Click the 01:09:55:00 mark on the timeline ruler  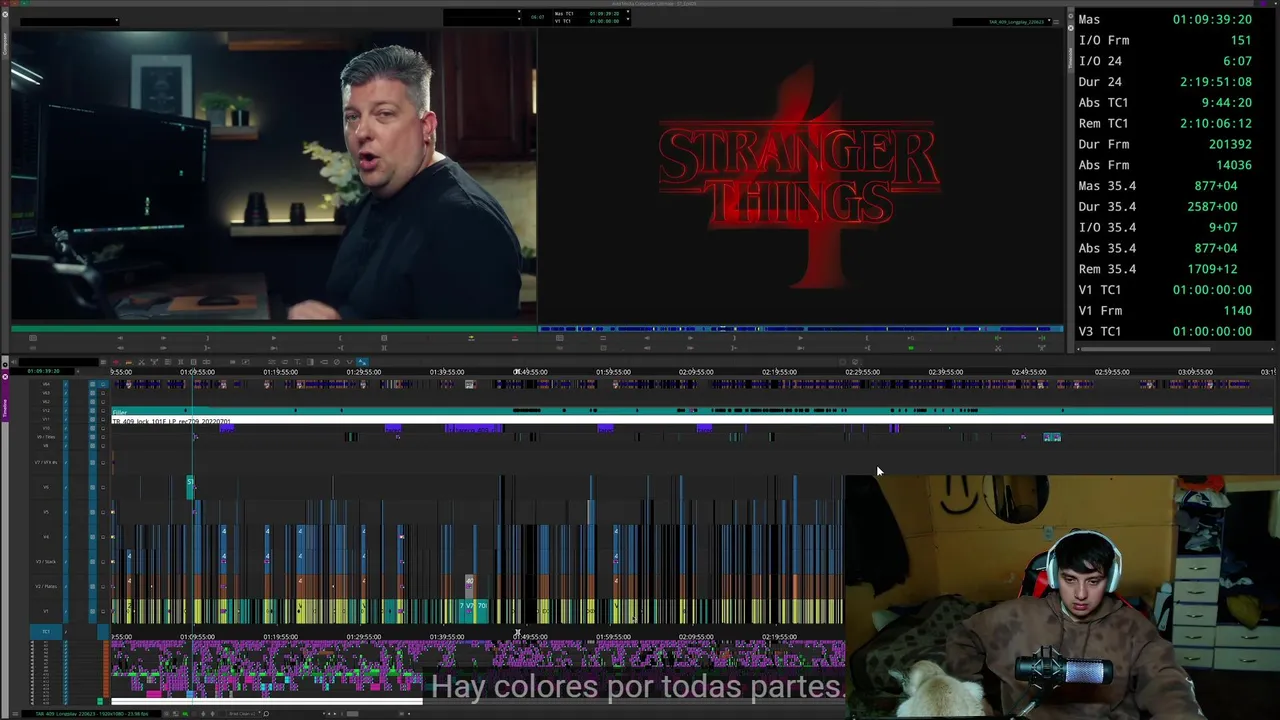pos(197,372)
